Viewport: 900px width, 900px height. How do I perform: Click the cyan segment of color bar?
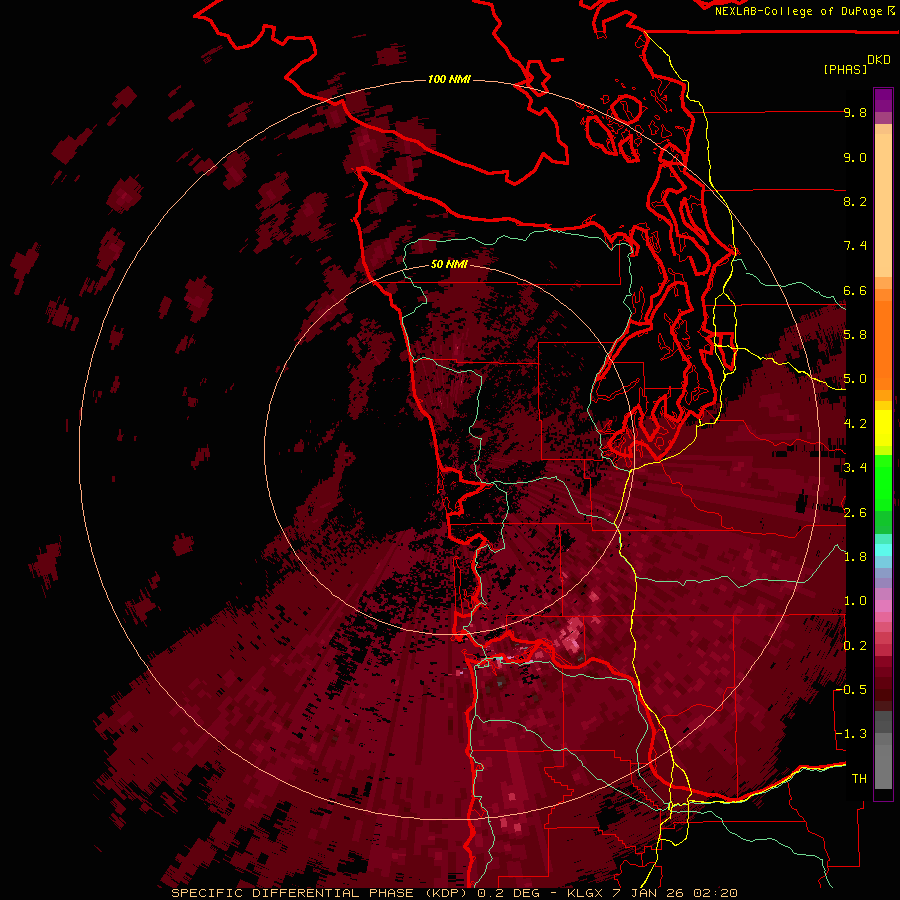click(x=883, y=549)
